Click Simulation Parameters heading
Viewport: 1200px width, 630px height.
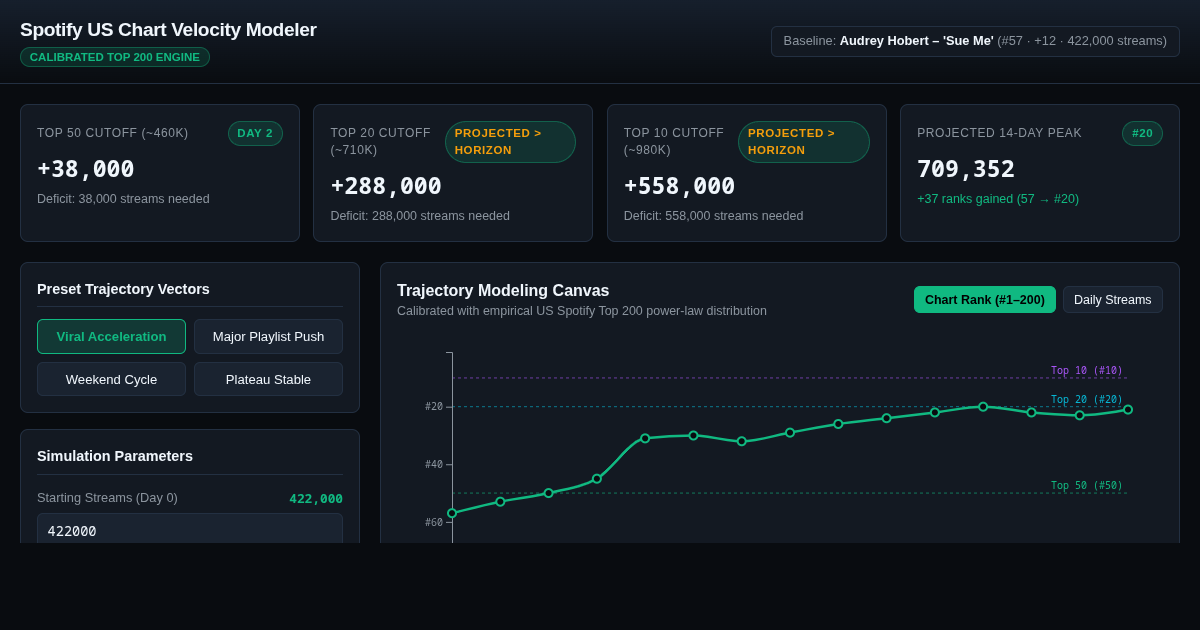[x=115, y=456]
